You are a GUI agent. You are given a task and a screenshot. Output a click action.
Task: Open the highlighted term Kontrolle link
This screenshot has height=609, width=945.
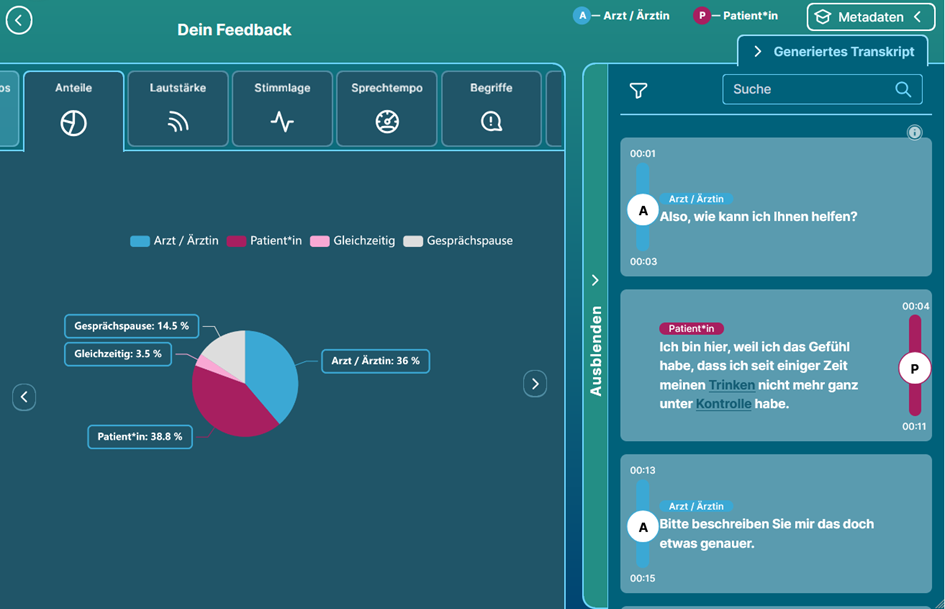point(723,404)
